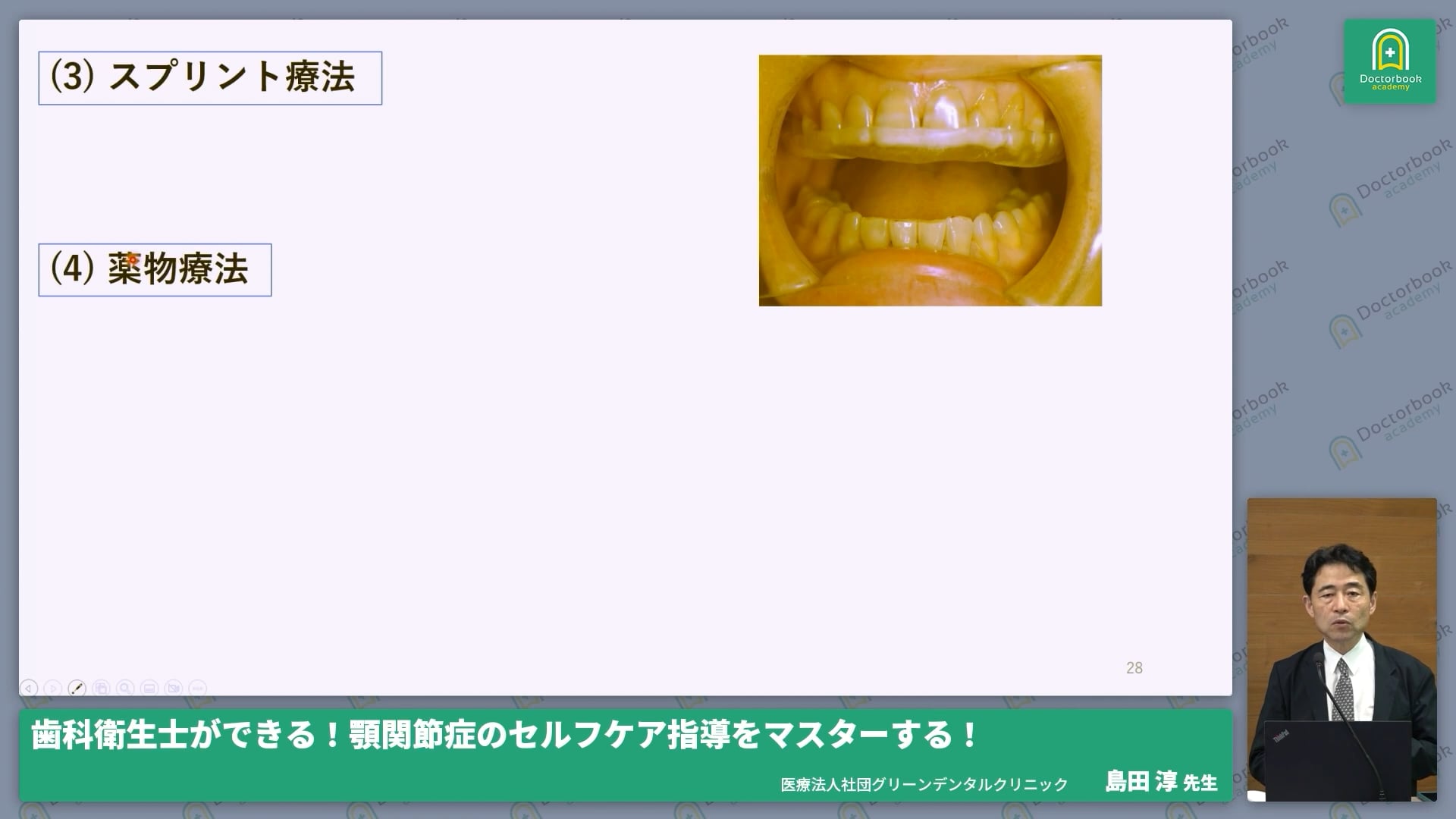This screenshot has height=819, width=1456.
Task: Toggle the pen tool active state
Action: point(76,688)
